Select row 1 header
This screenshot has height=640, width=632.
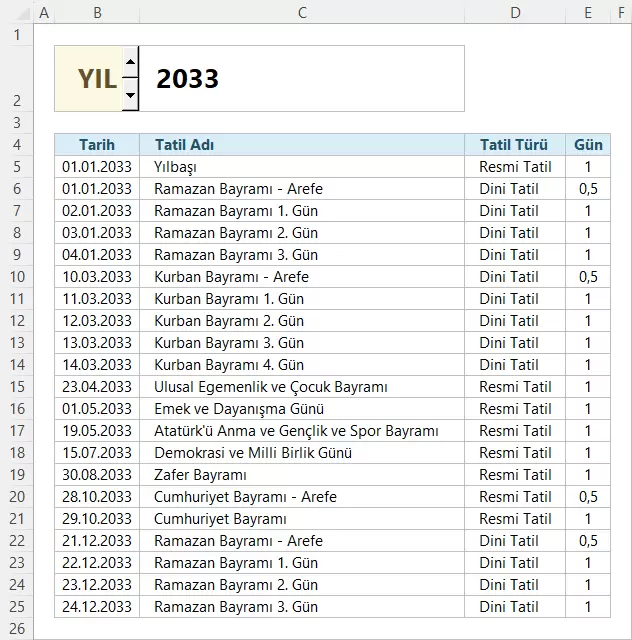pos(17,35)
